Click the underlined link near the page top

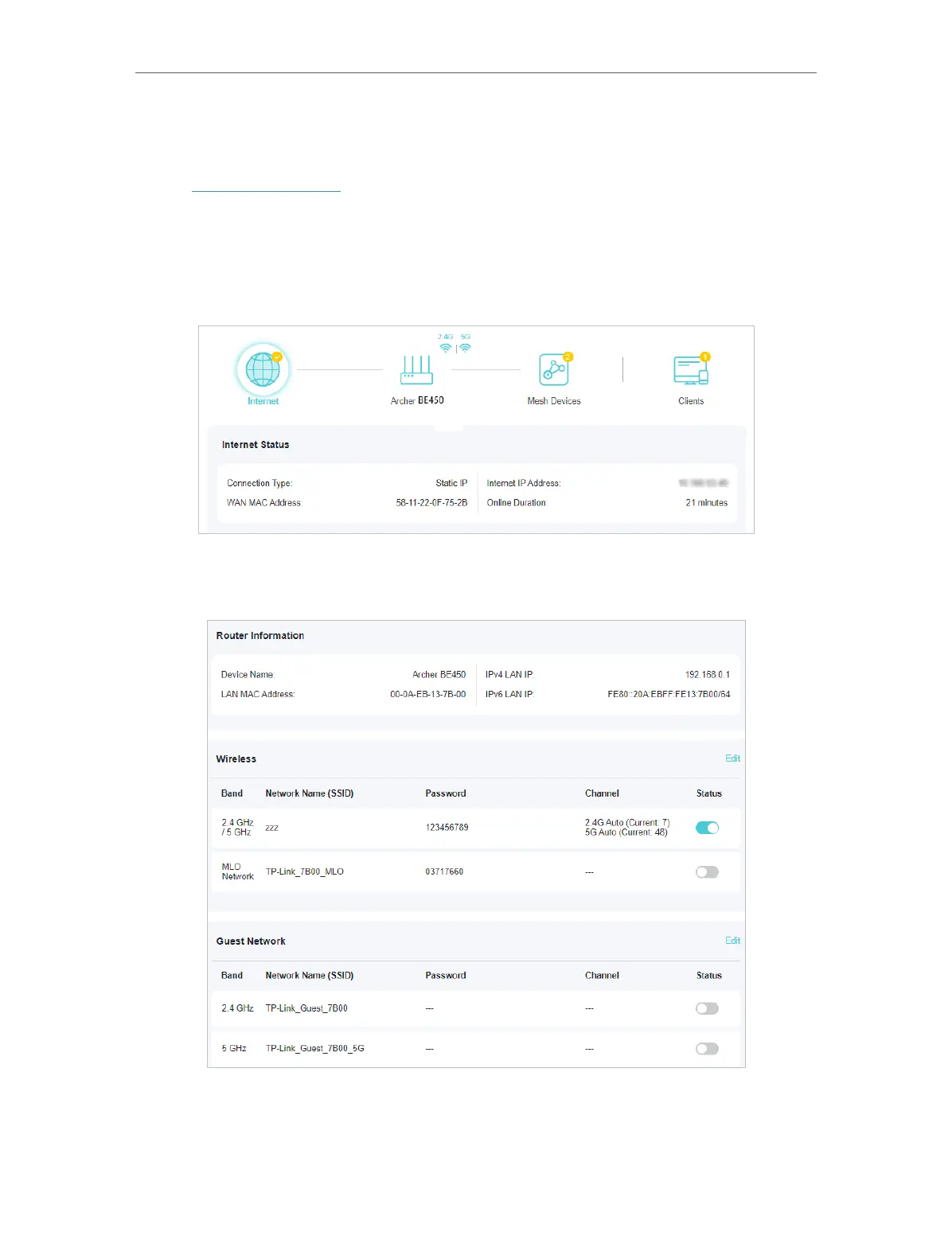[x=266, y=190]
